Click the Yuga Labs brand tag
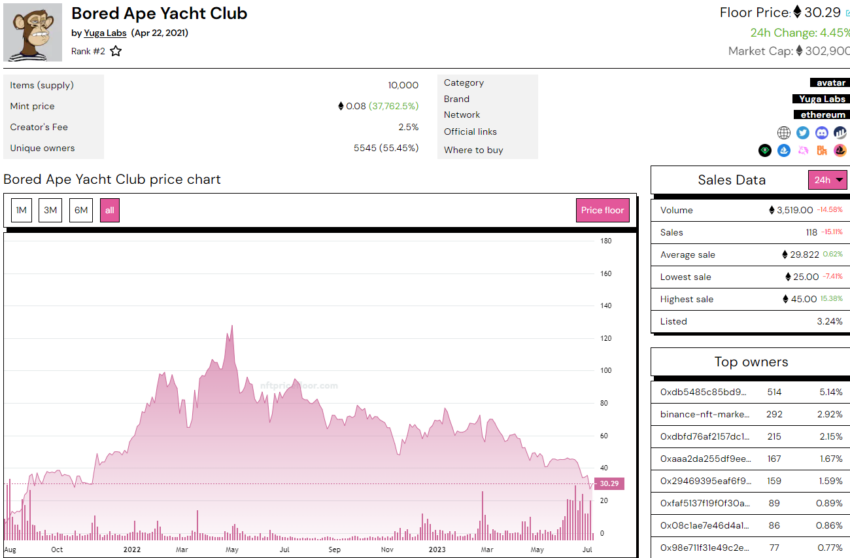Viewport: 850px width, 558px height. [821, 99]
